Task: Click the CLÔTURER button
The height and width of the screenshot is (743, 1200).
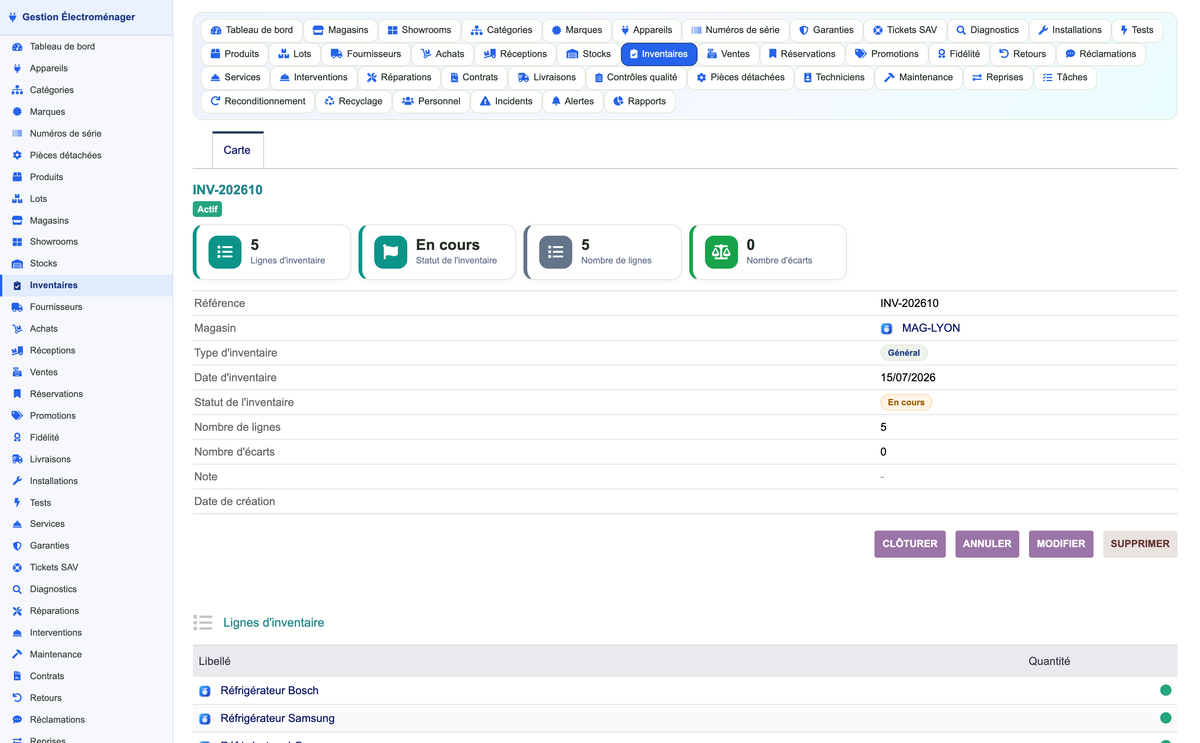Action: coord(910,544)
